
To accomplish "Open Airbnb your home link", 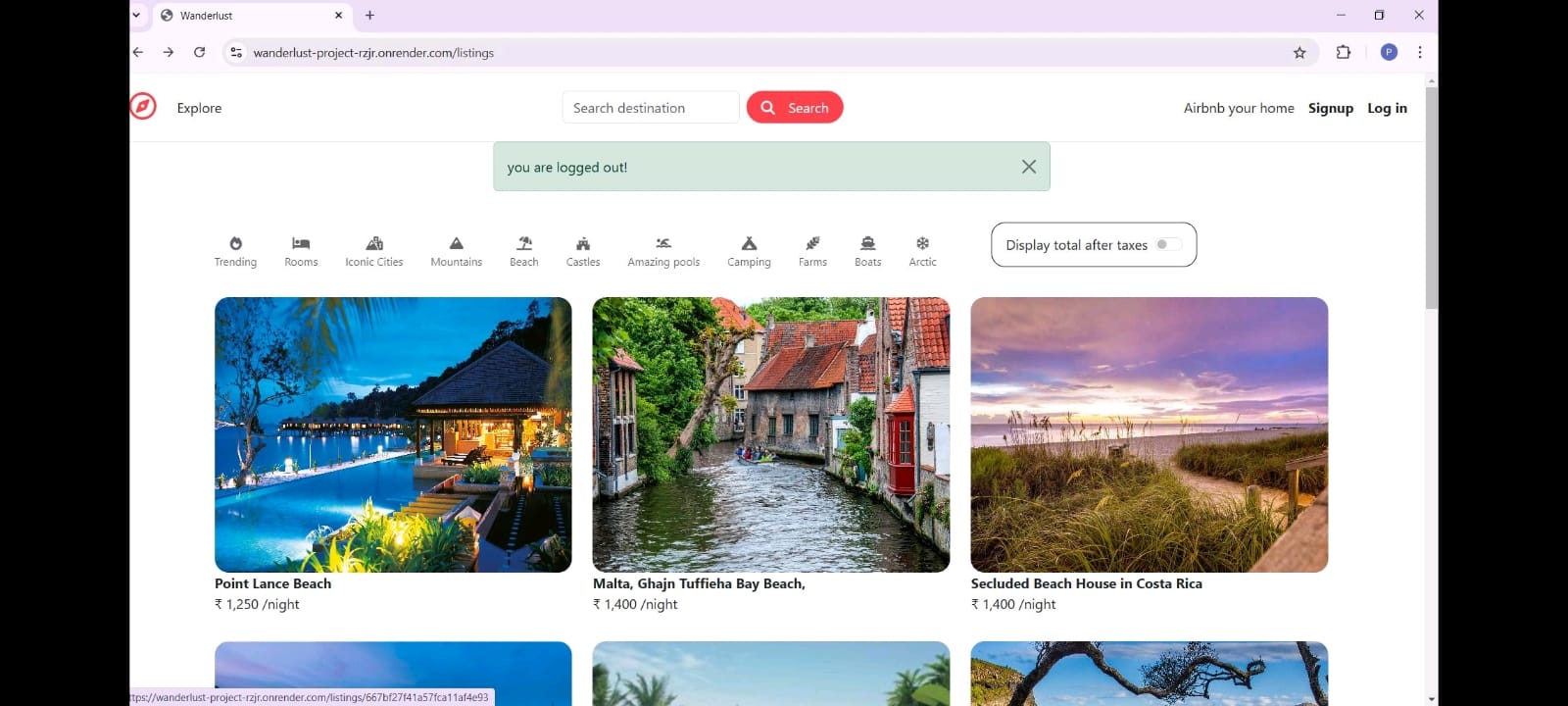I will click(1239, 108).
